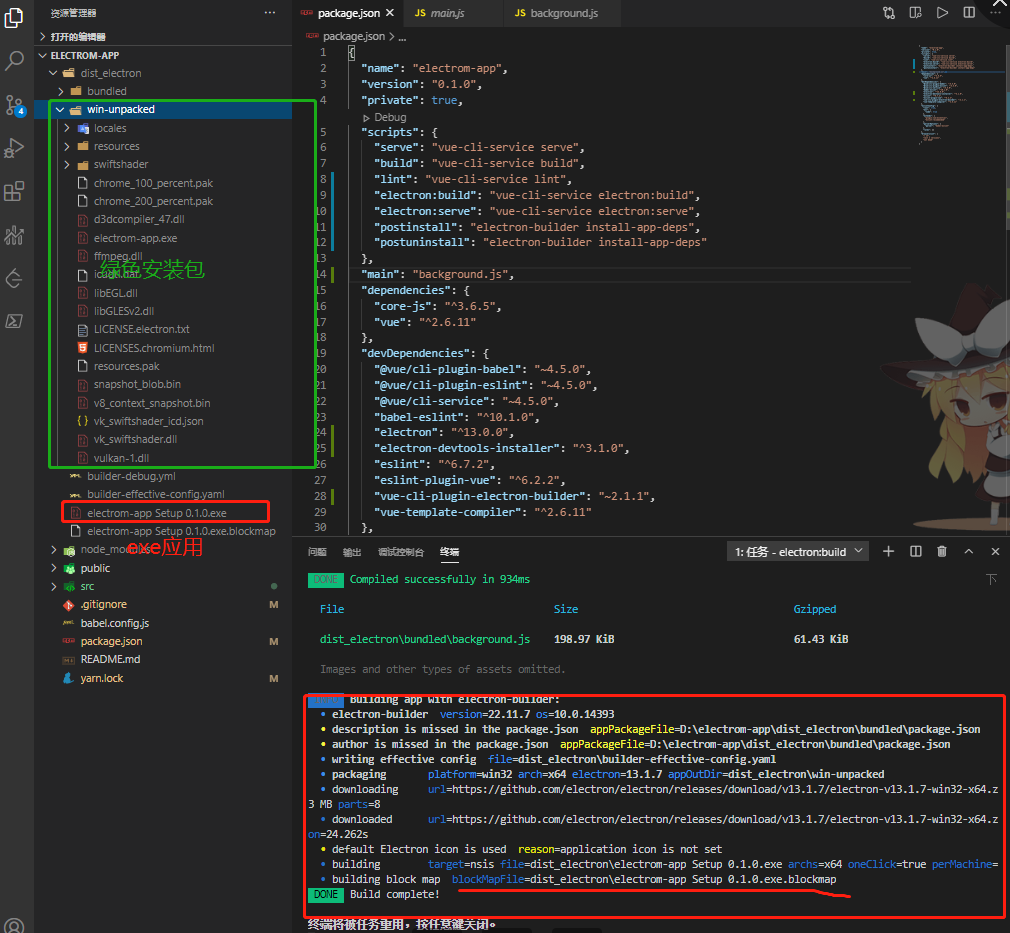Open the 调试控制台 panel tab
Screen dimensions: 1010x933
pos(401,552)
